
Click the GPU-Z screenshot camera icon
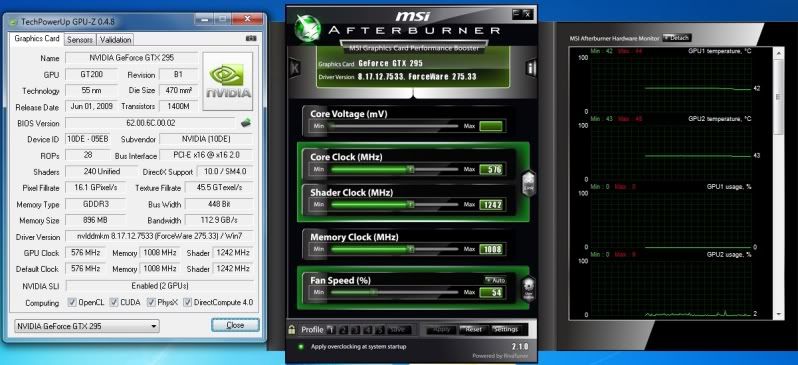[250, 38]
